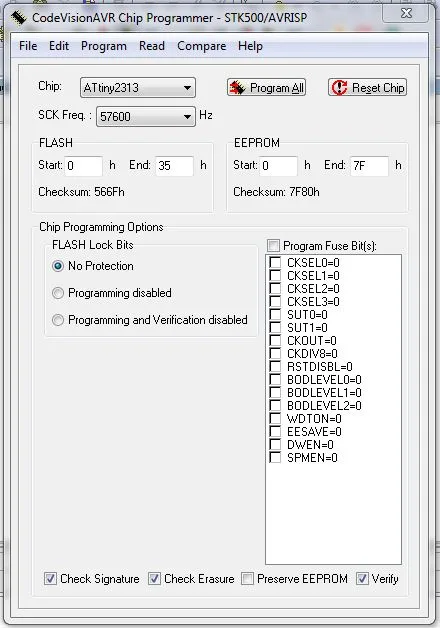Check the RSTDISBL=0 fuse bit
The width and height of the screenshot is (440, 628).
(275, 366)
